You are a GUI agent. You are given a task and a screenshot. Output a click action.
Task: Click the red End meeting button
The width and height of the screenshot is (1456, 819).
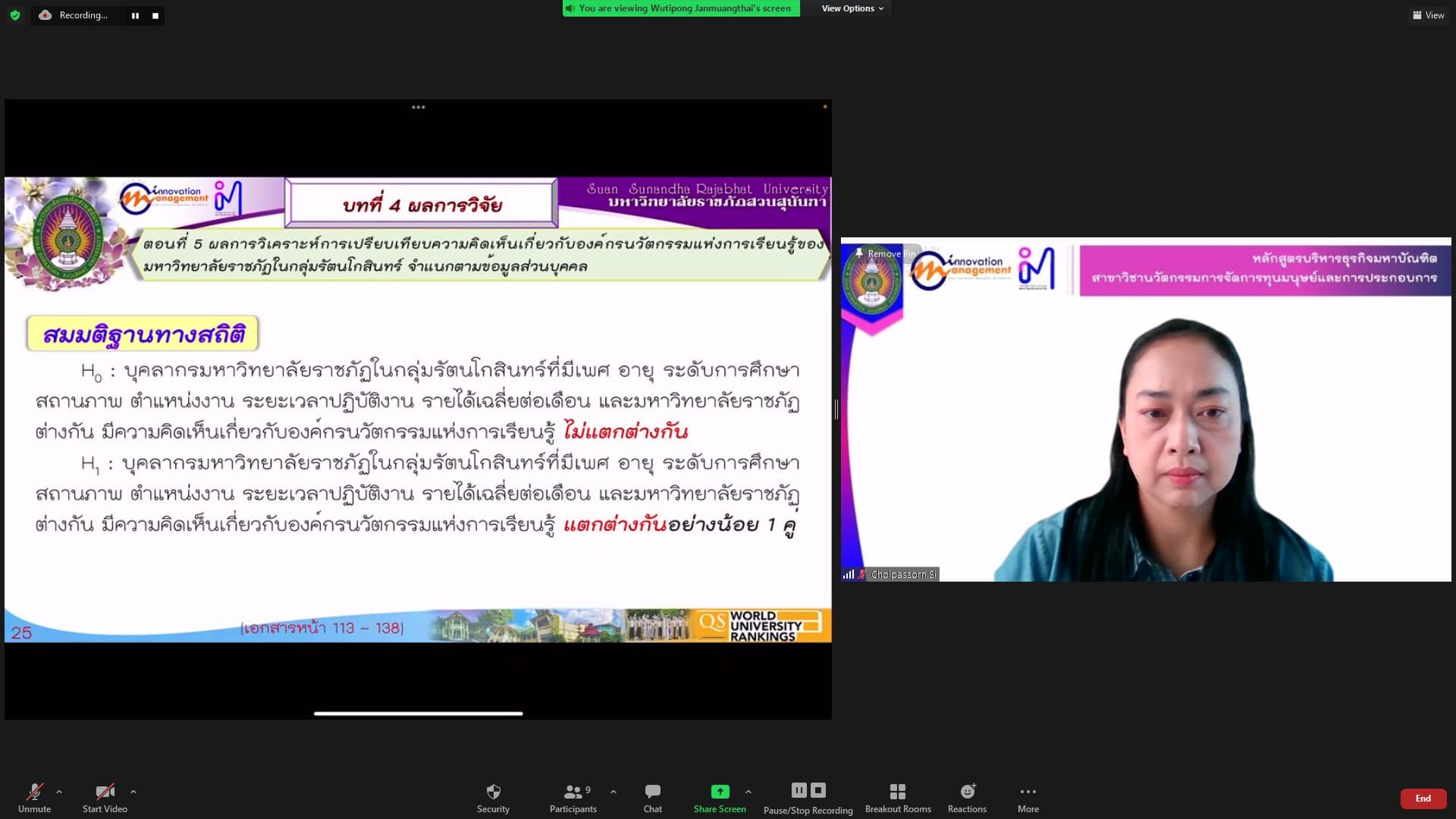pyautogui.click(x=1423, y=798)
